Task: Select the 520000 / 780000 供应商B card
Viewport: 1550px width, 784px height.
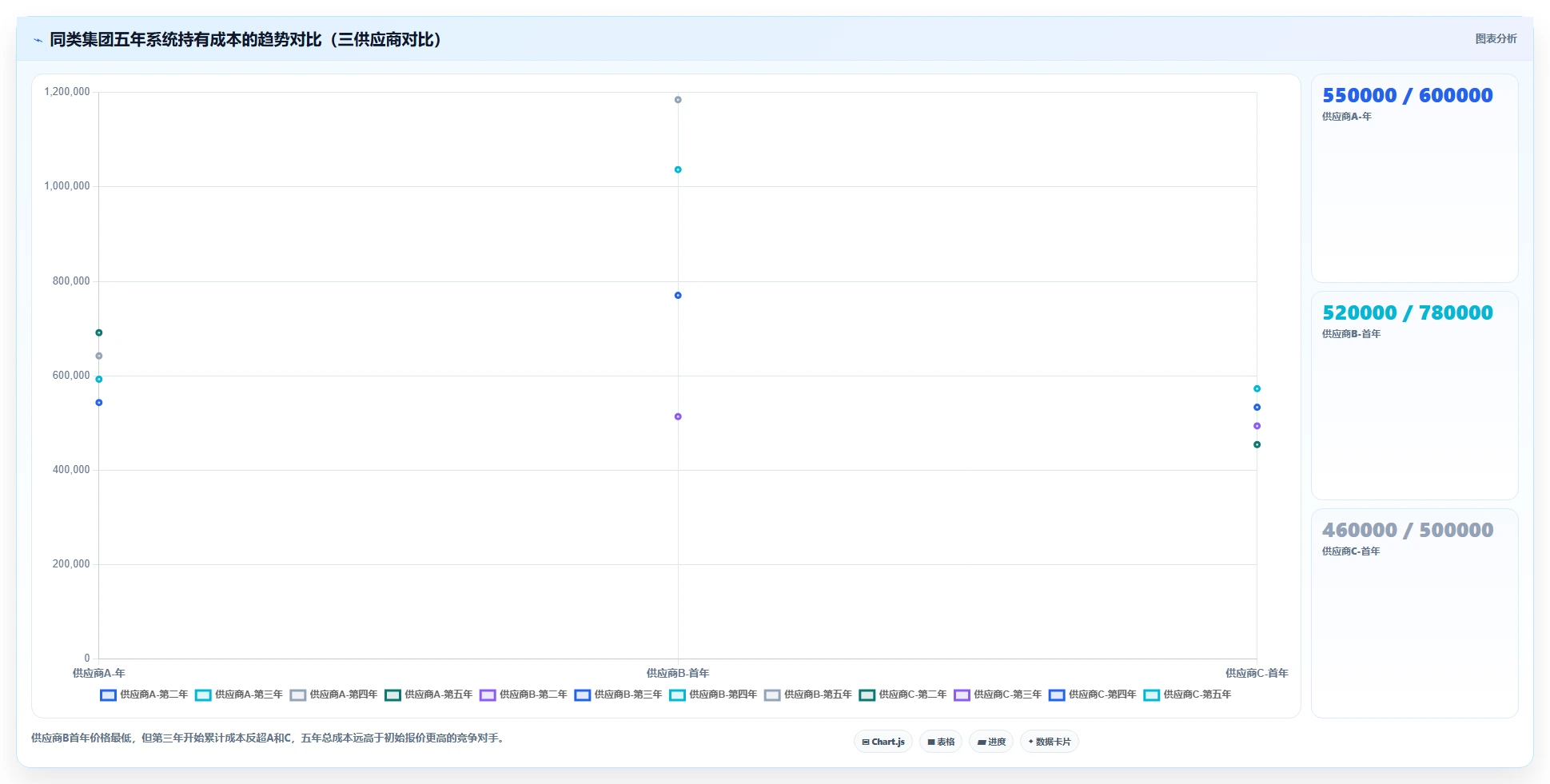Action: click(1414, 396)
